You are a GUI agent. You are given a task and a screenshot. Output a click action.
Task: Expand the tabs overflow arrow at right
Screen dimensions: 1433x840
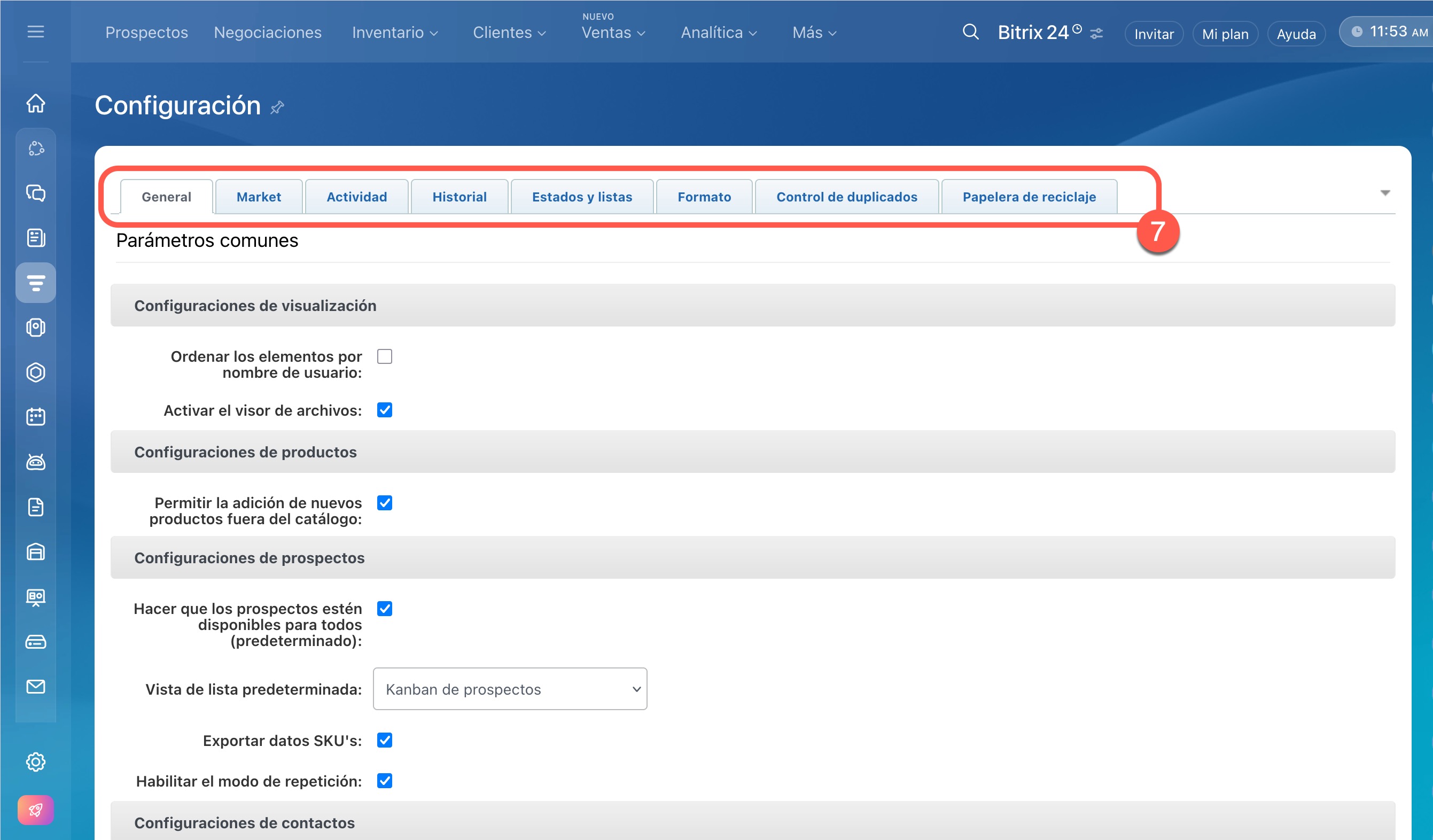point(1385,193)
